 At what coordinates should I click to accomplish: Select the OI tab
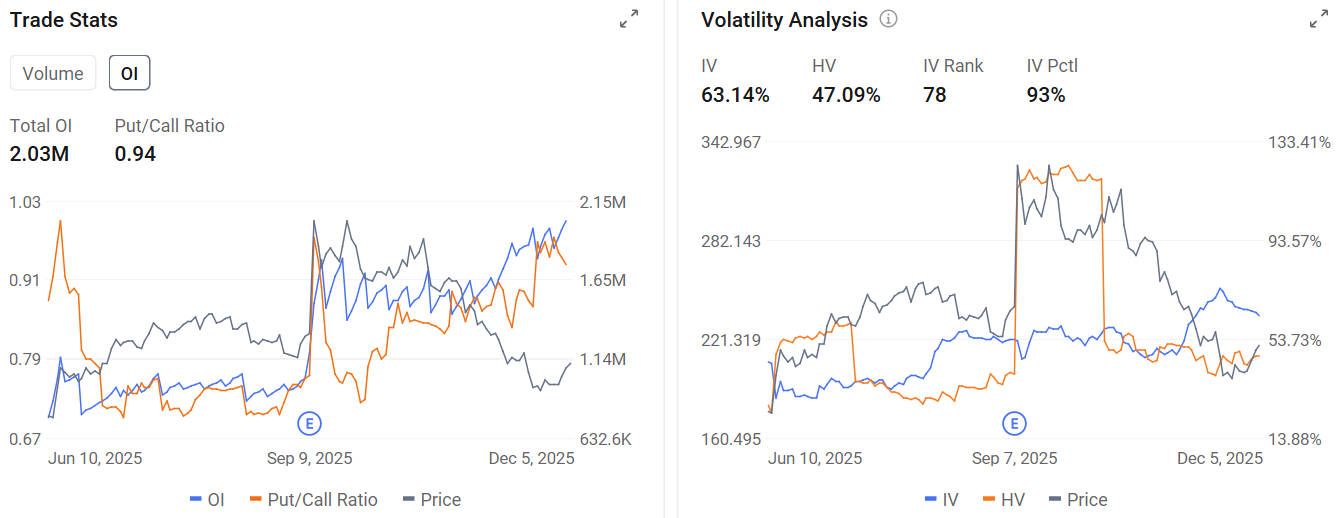[x=129, y=73]
